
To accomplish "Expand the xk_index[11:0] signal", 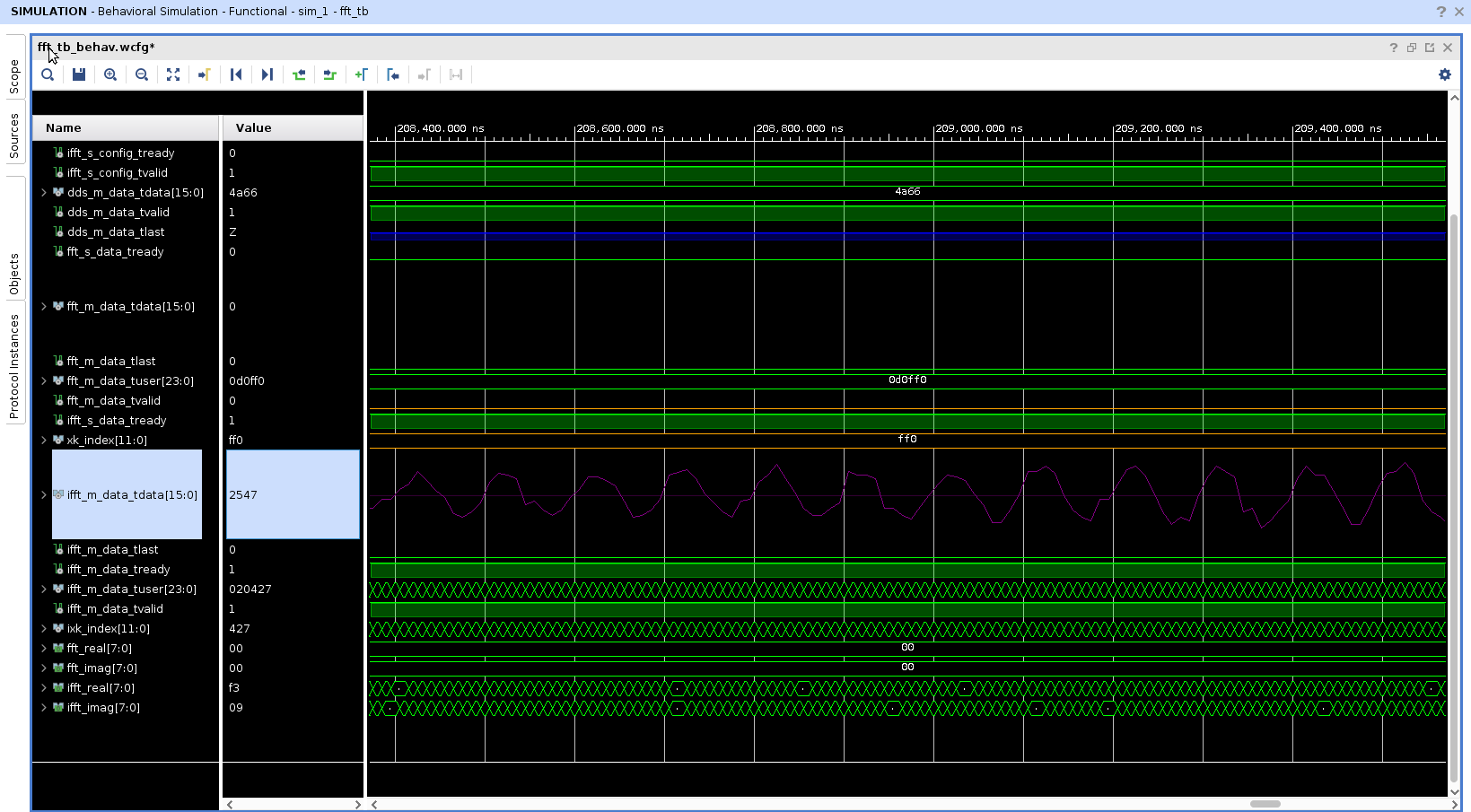I will [43, 440].
